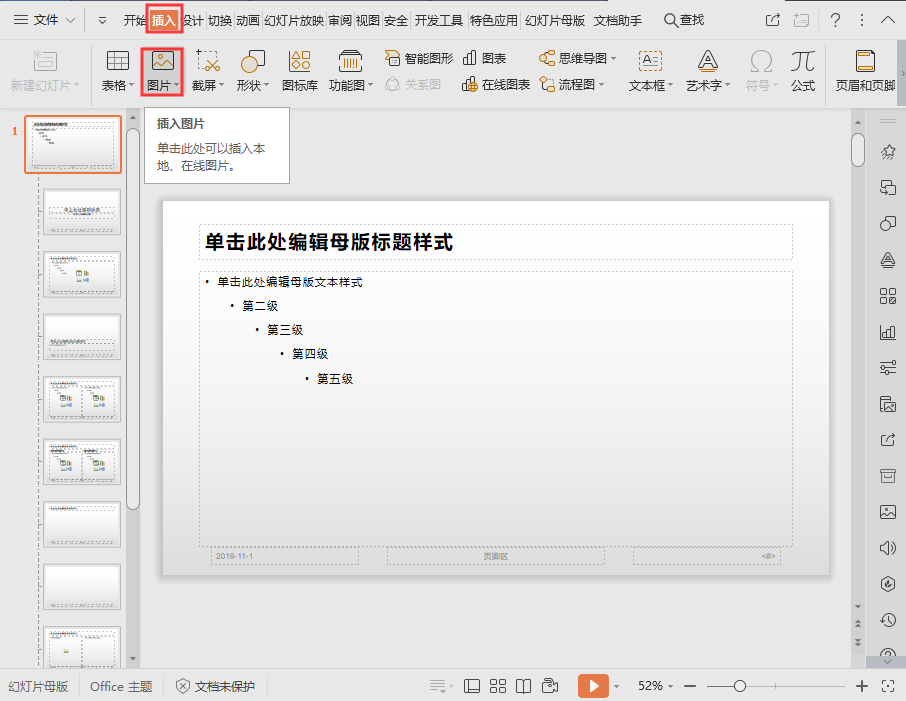Click the Online Chart (在线图表) icon
The image size is (906, 701).
click(x=496, y=85)
